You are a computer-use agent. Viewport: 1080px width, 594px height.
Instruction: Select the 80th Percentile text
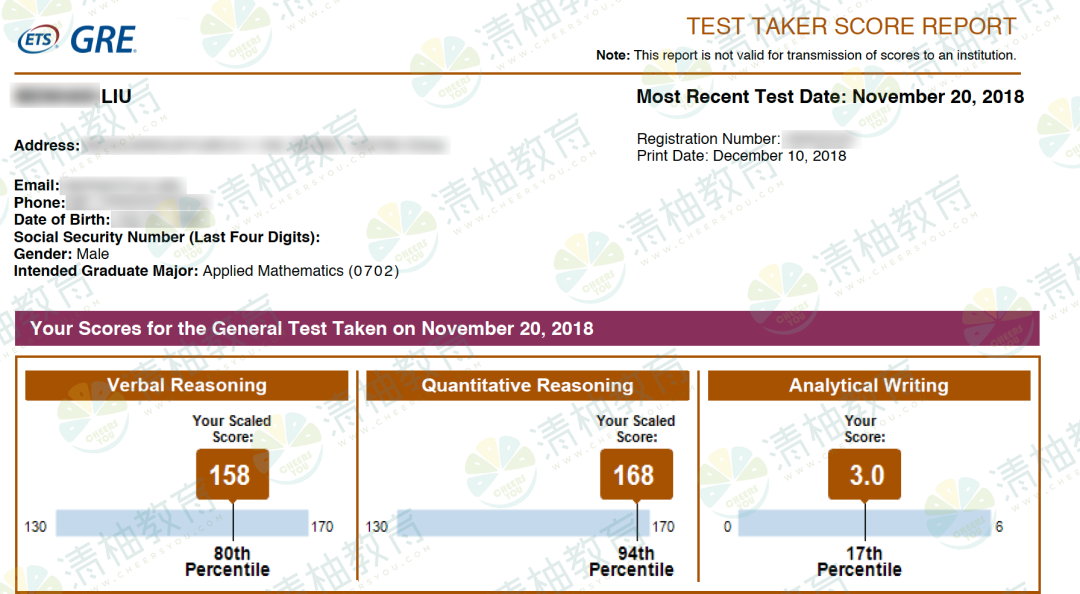point(227,562)
